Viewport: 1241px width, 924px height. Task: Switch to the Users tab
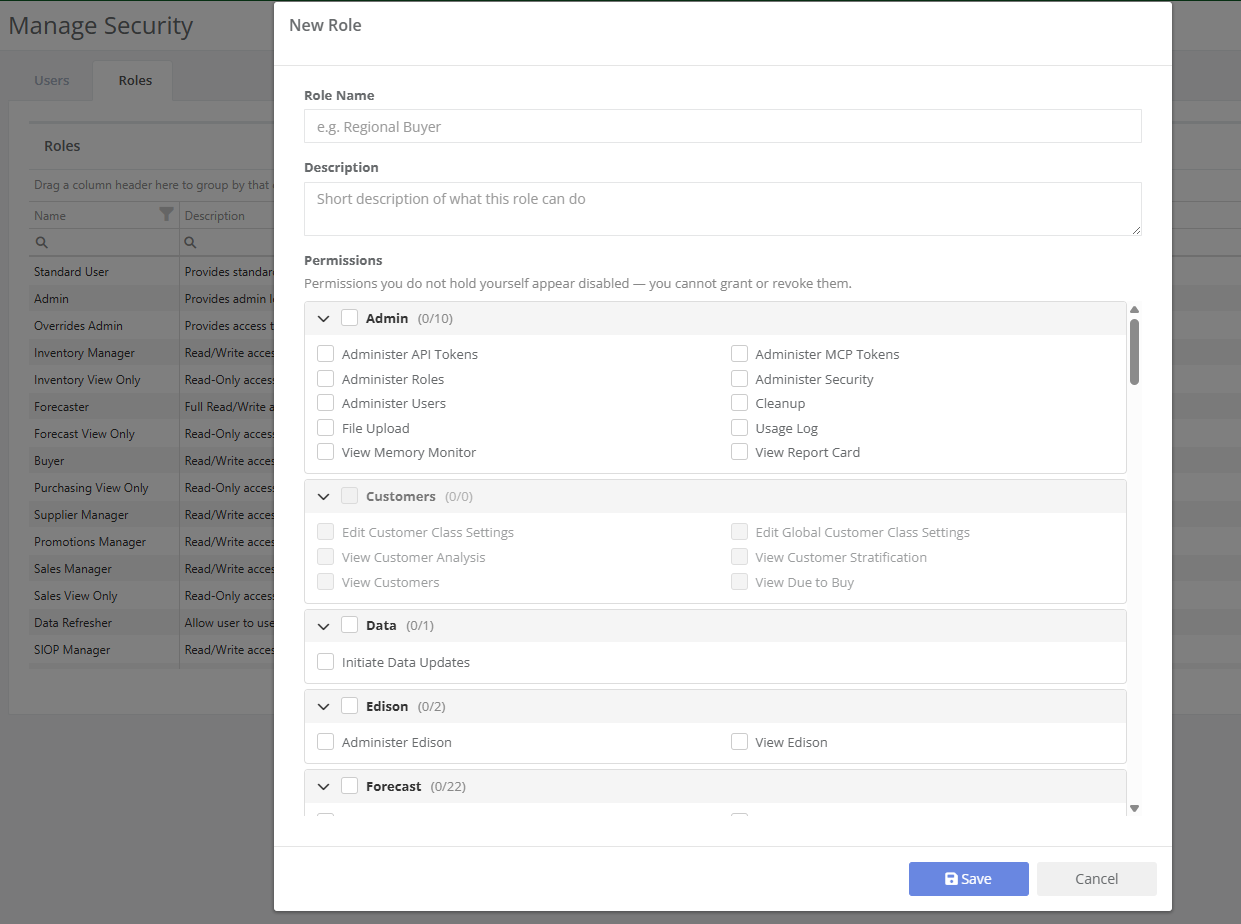tap(52, 80)
